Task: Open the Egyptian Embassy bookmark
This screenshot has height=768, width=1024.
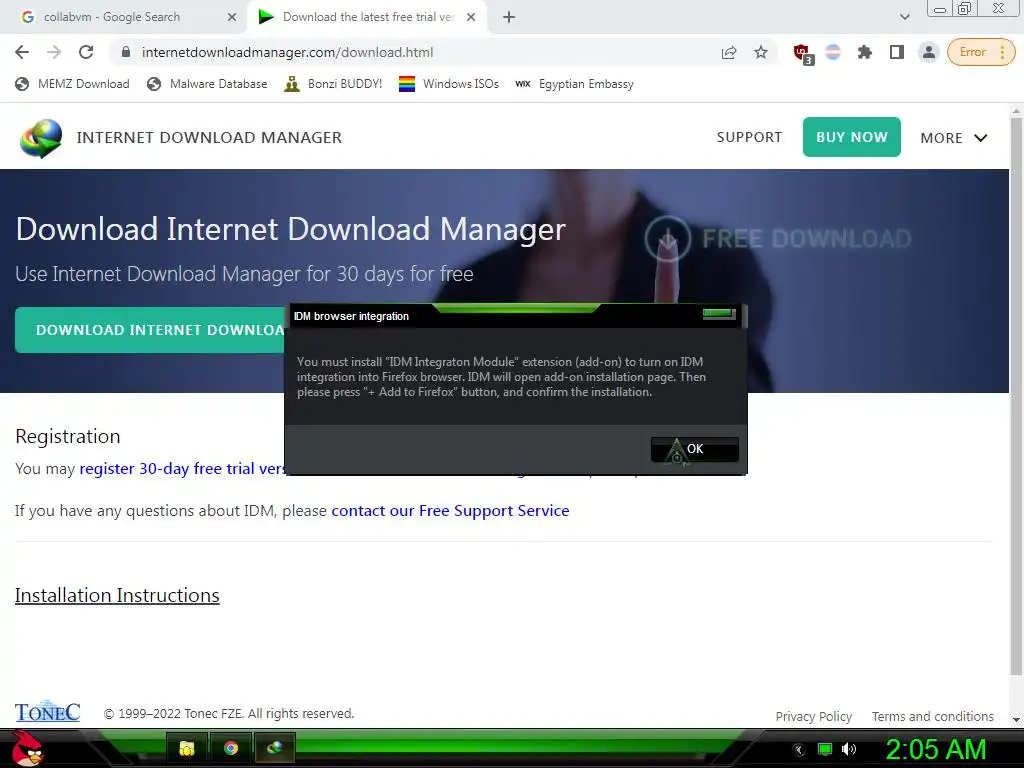Action: point(574,84)
